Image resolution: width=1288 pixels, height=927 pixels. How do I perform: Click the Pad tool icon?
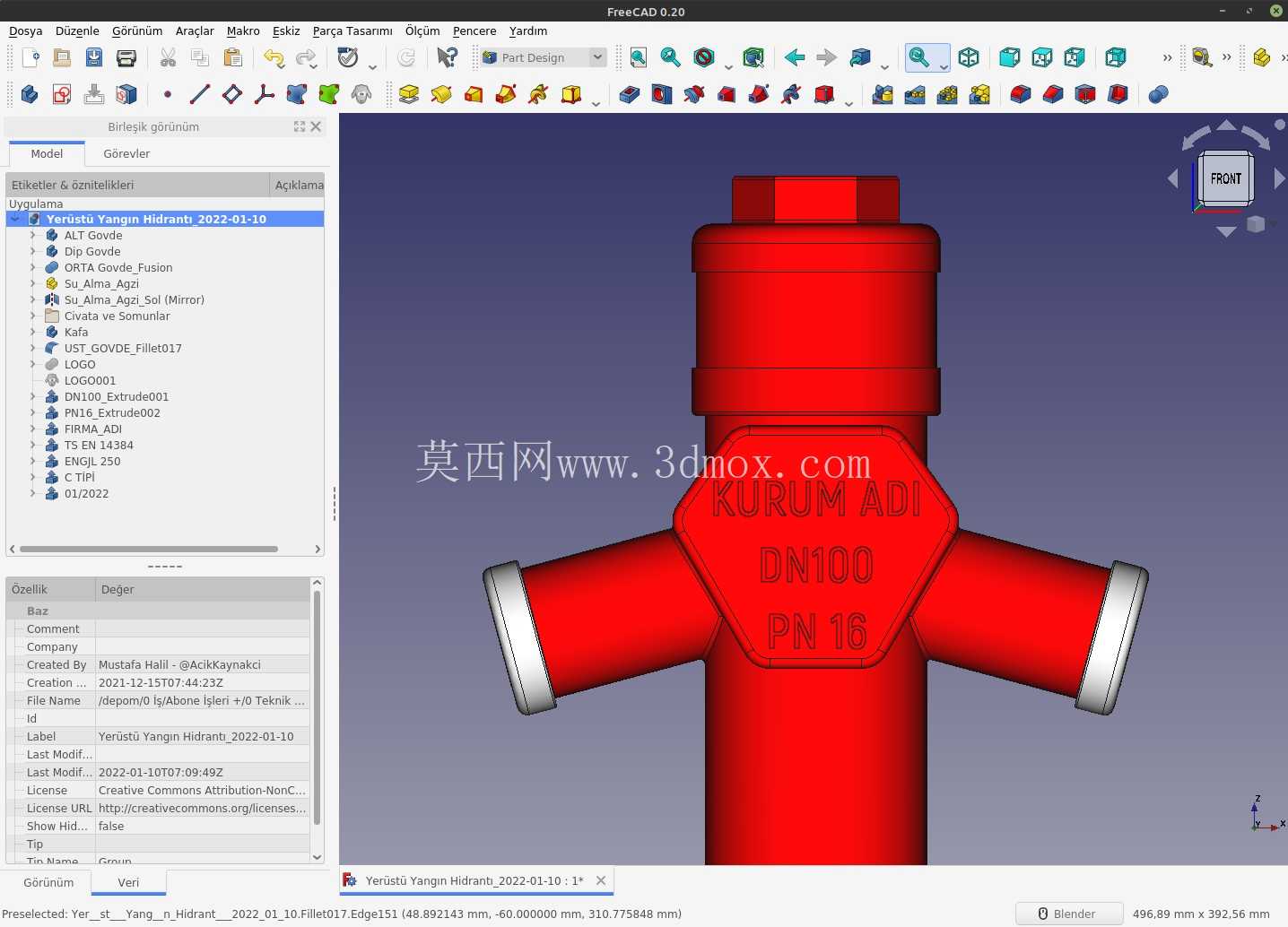pyautogui.click(x=409, y=94)
